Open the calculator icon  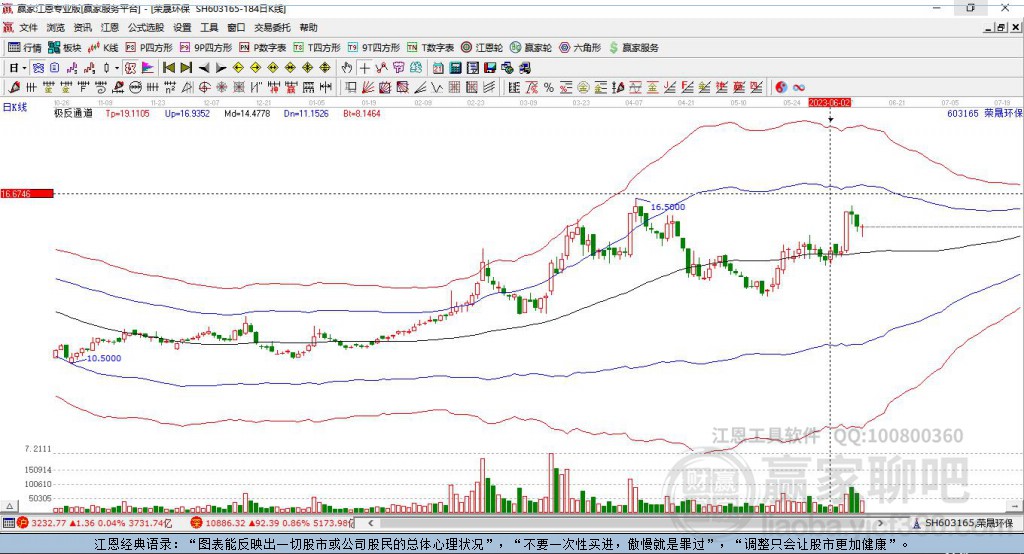(455, 68)
